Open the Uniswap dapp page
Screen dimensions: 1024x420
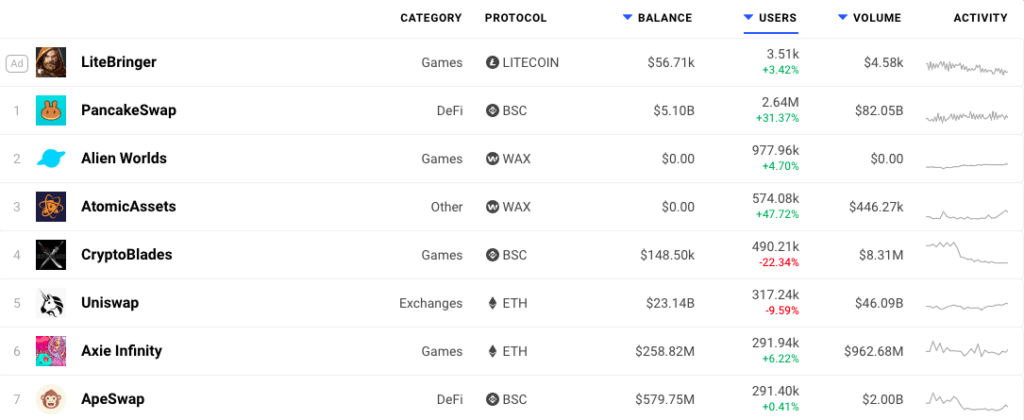point(109,303)
